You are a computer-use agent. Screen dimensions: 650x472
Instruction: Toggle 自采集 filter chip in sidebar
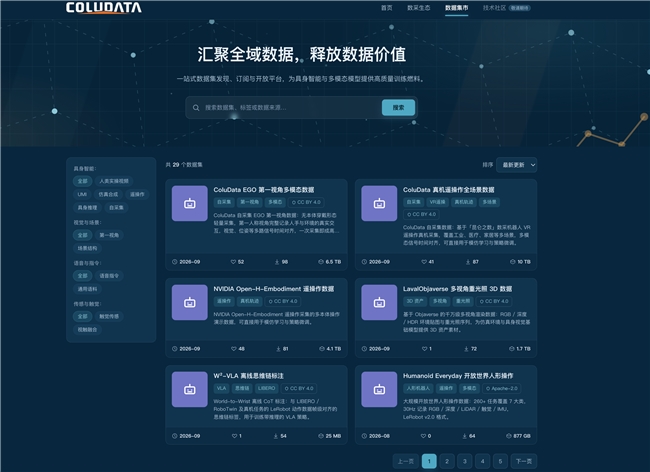pyautogui.click(x=116, y=208)
